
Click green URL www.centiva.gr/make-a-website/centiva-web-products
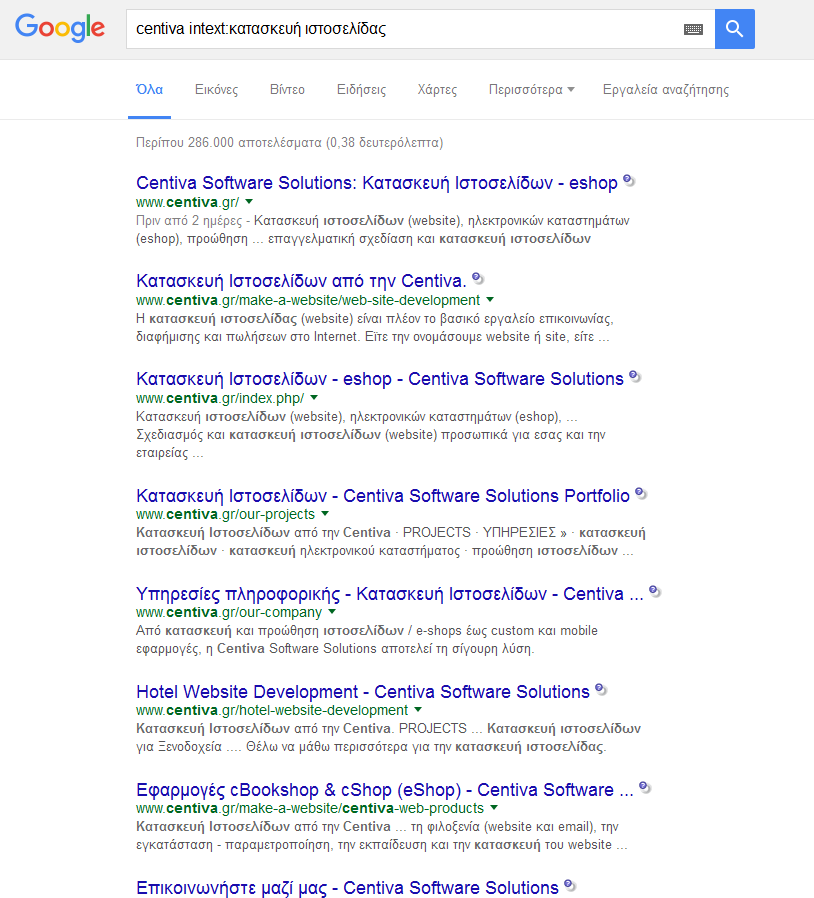pyautogui.click(x=310, y=808)
